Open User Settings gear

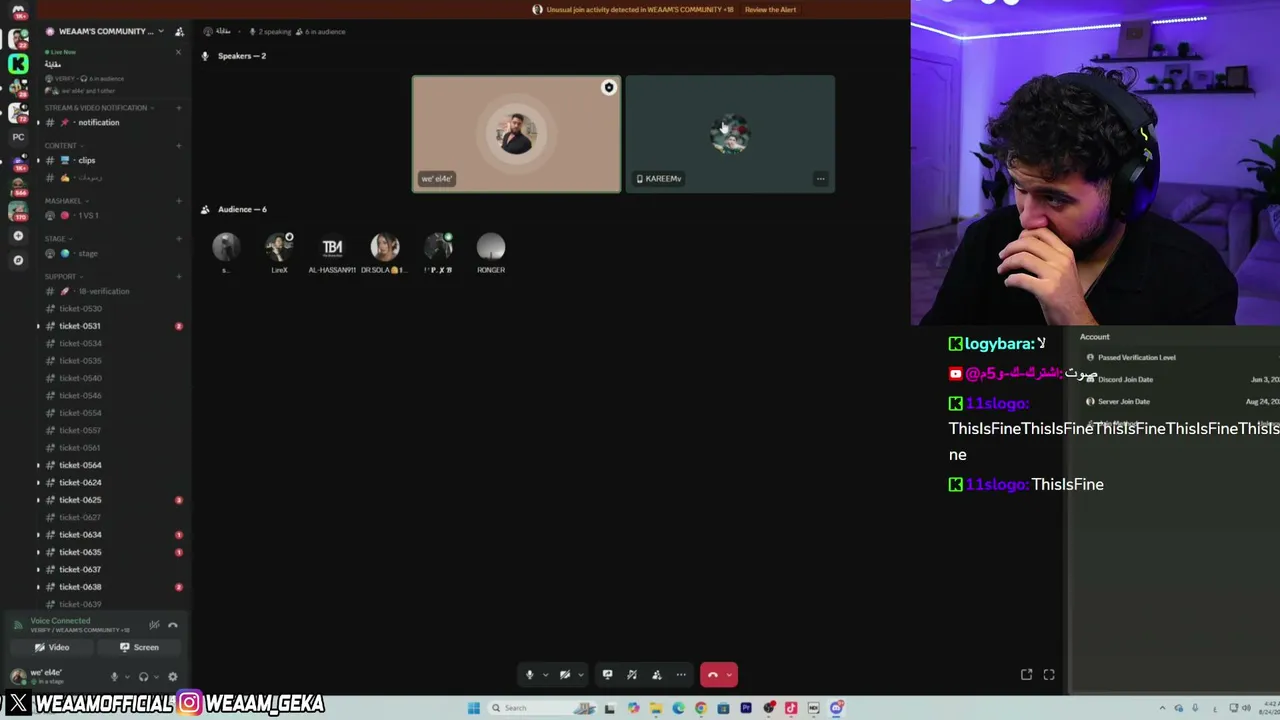[173, 677]
